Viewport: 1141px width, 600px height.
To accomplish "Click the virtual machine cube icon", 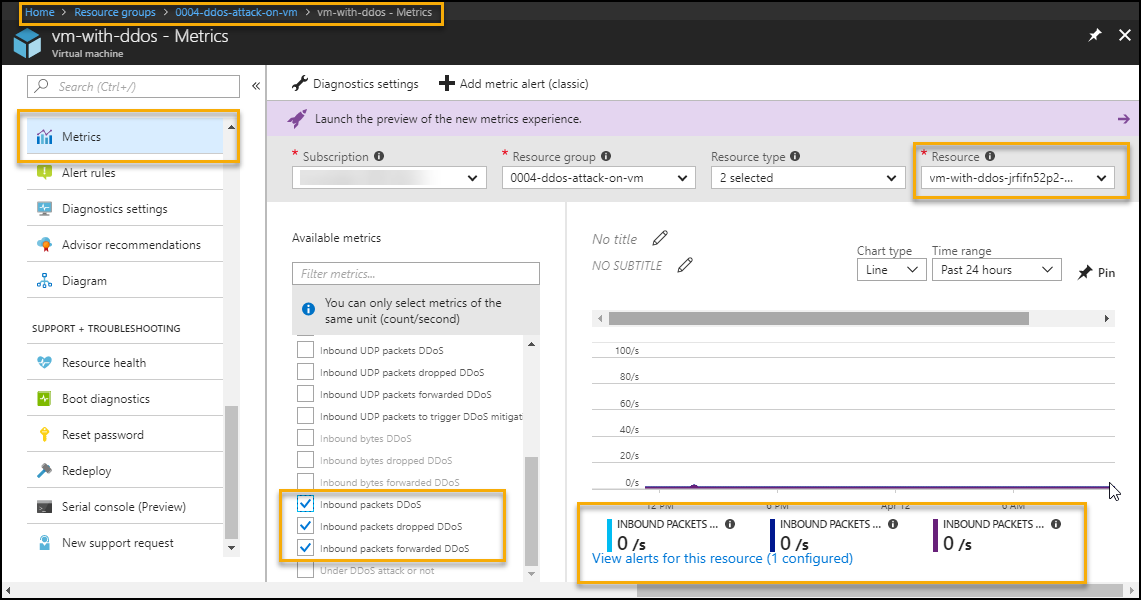I will pos(28,43).
